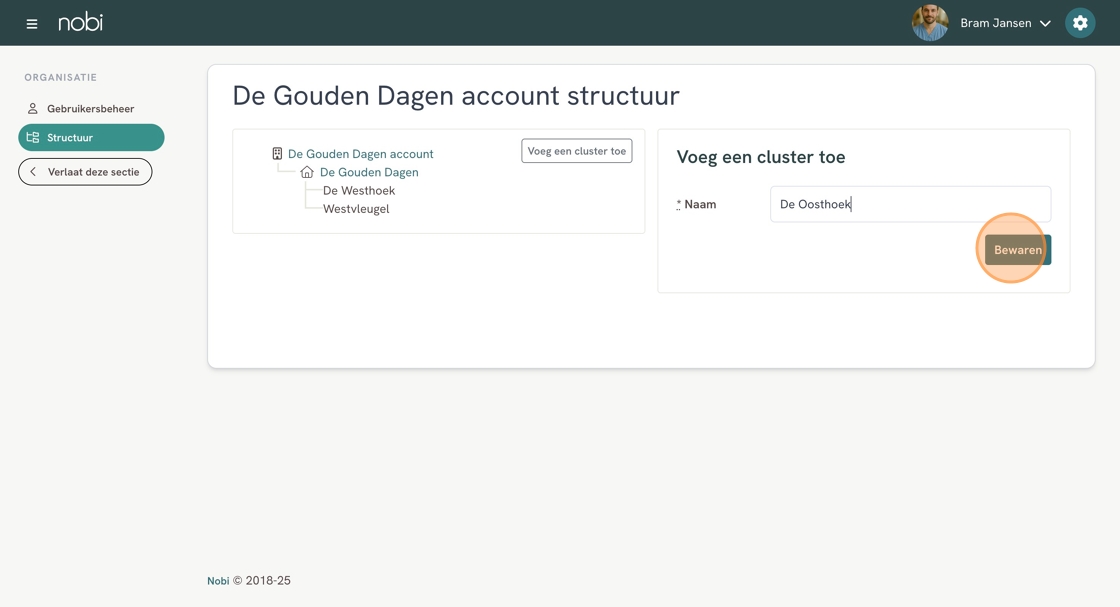Click the back arrow in Verlaat deze sectie

coord(33,171)
